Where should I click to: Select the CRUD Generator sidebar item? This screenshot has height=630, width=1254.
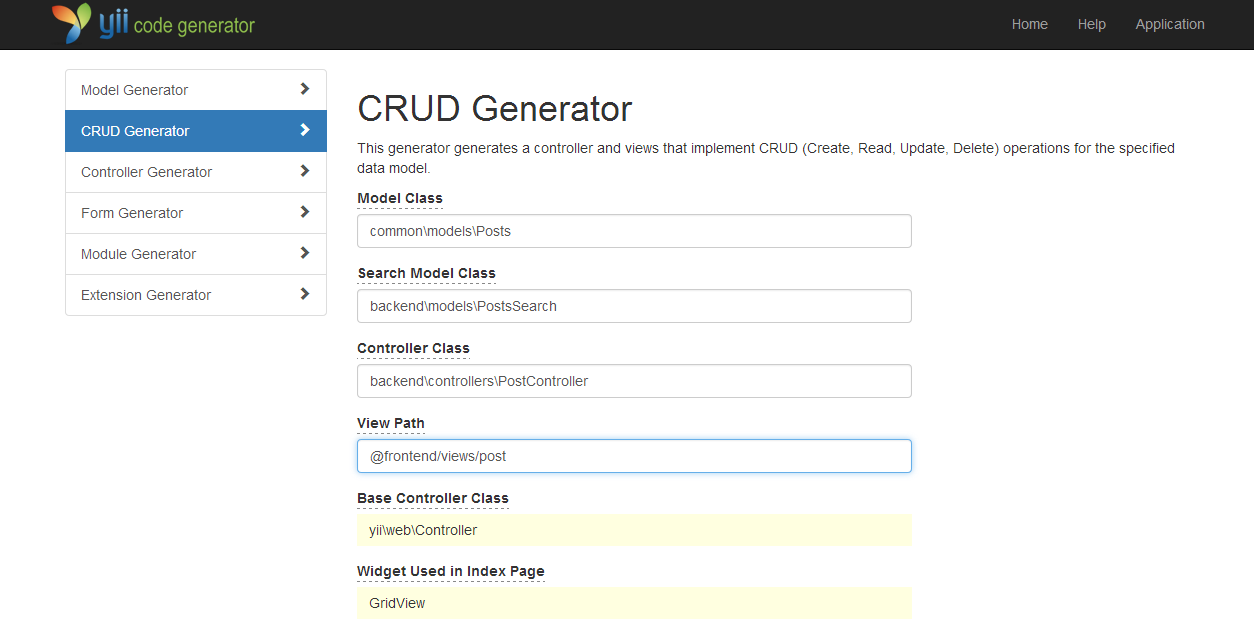(196, 131)
